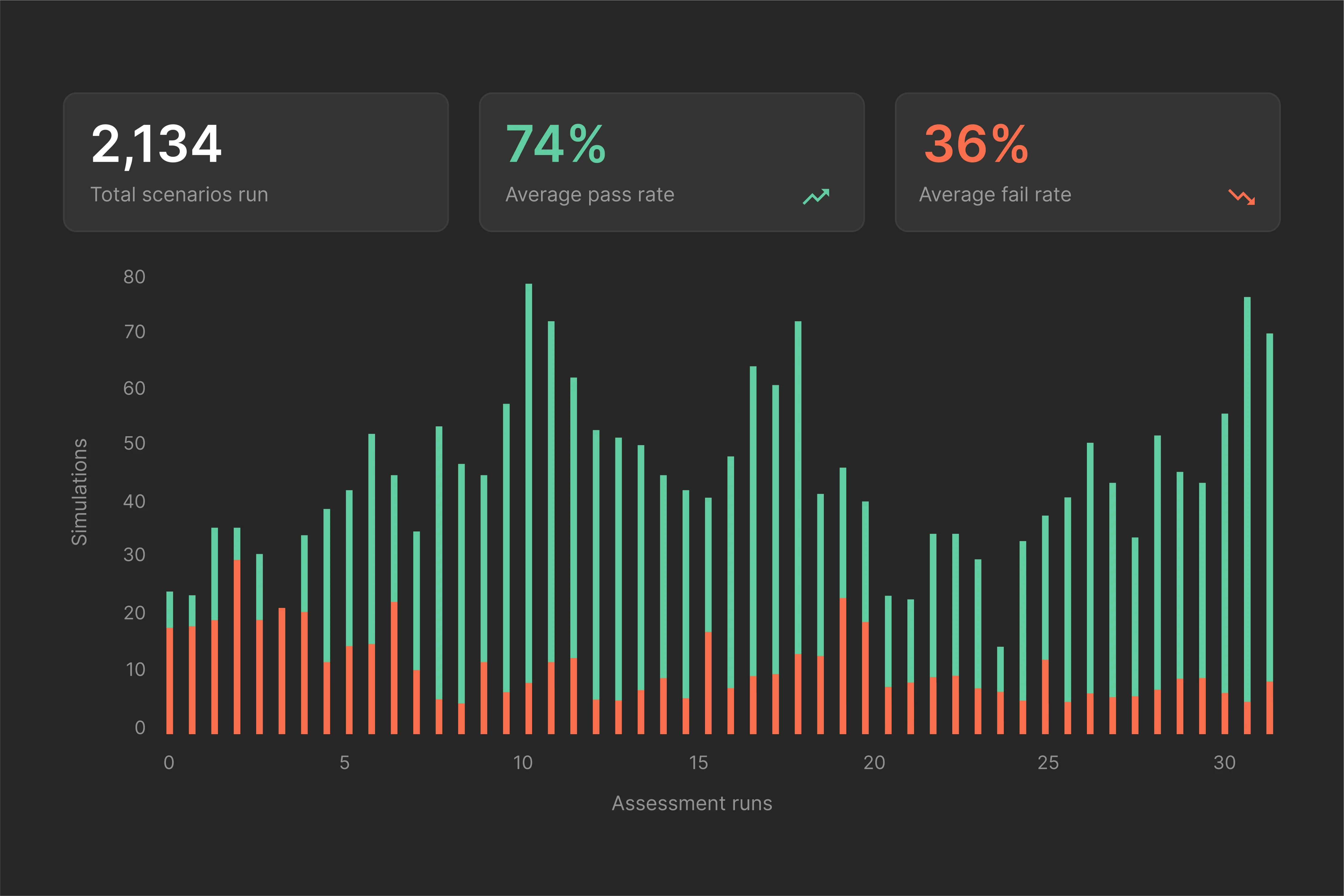This screenshot has width=1344, height=896.
Task: Click the green upward trend arrow icon
Action: pyautogui.click(x=815, y=196)
